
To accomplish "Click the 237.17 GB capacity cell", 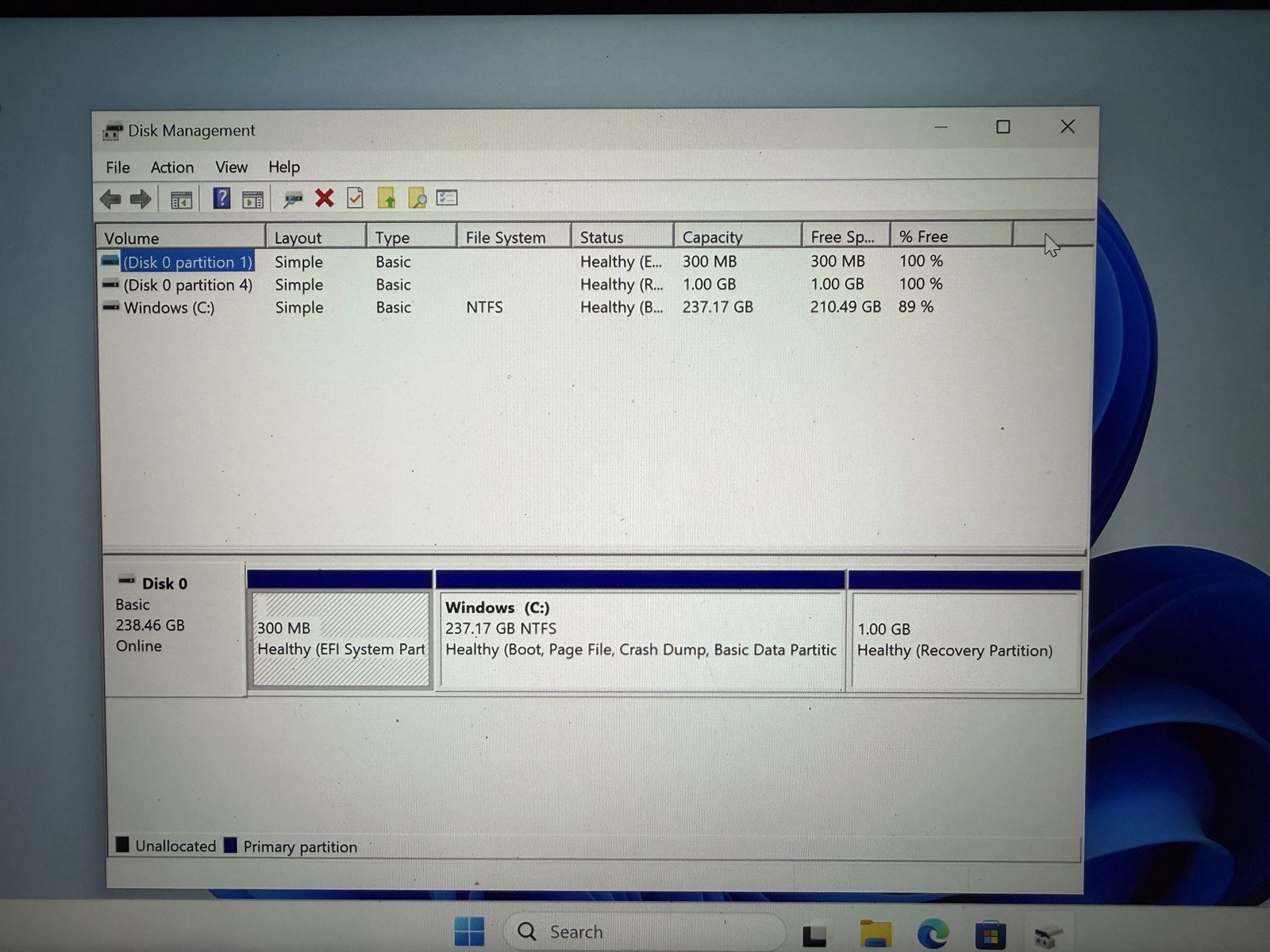I will 718,307.
